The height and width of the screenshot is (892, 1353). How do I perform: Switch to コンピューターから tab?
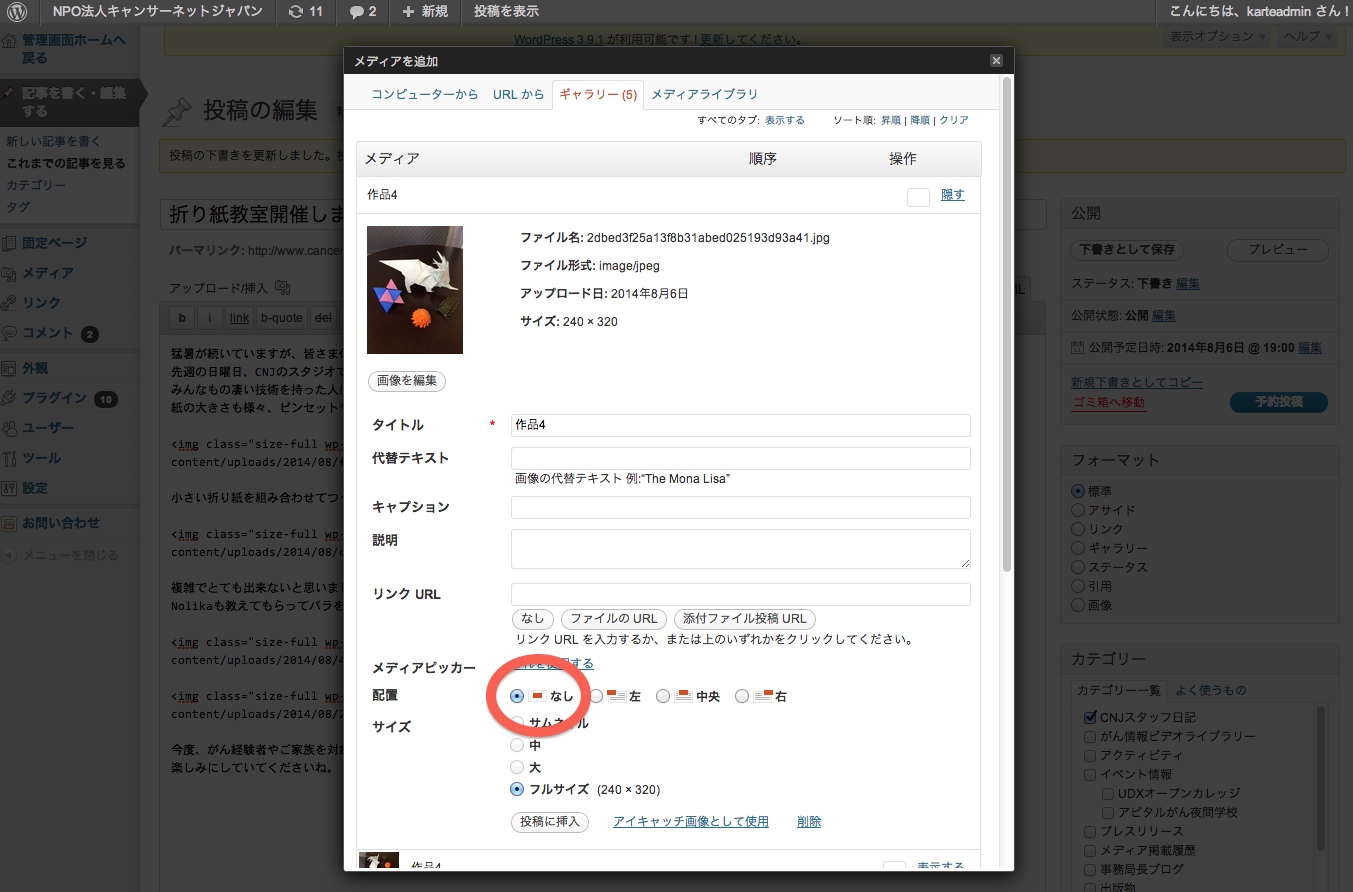tap(425, 95)
